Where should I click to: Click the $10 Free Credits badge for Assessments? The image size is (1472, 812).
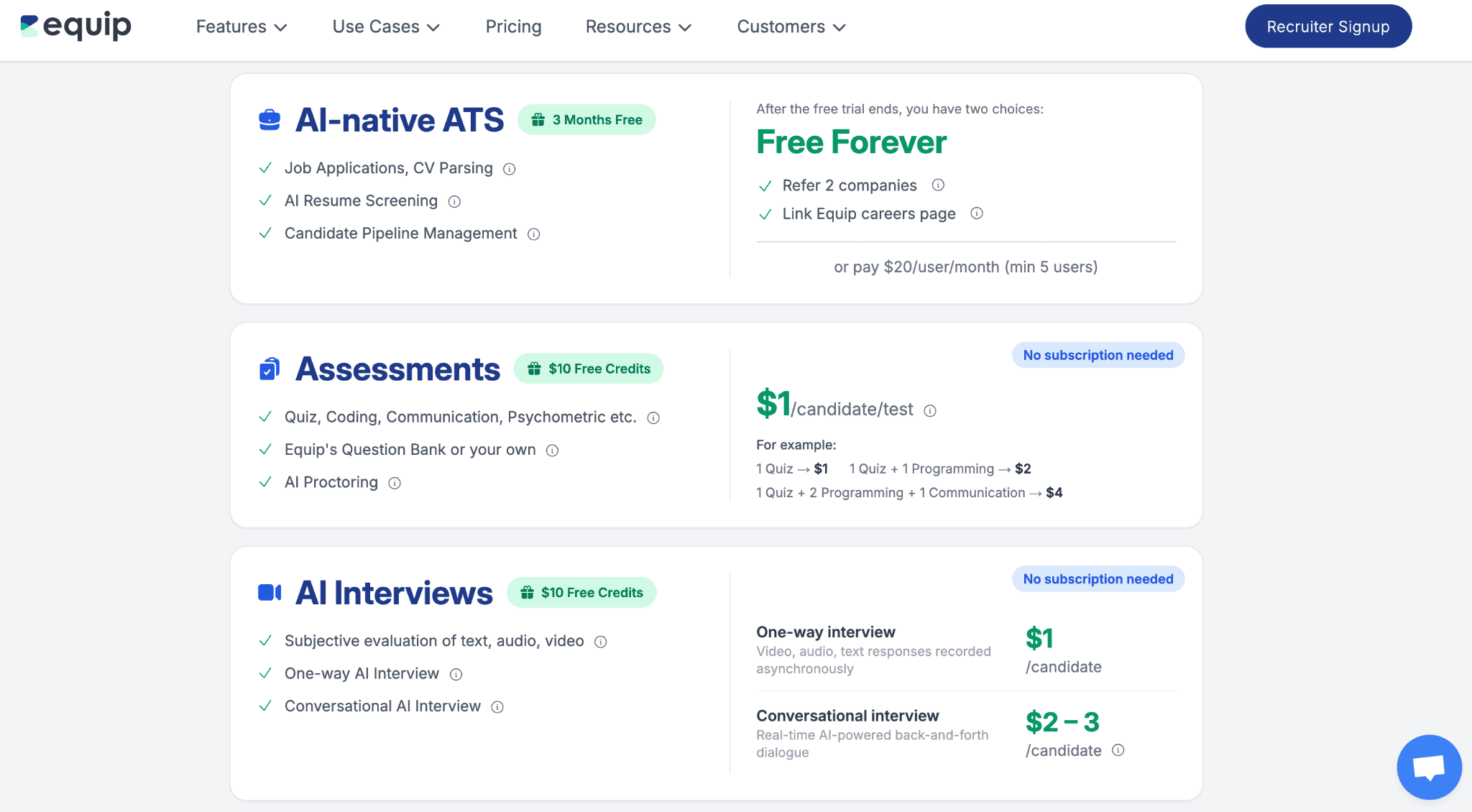(x=589, y=369)
